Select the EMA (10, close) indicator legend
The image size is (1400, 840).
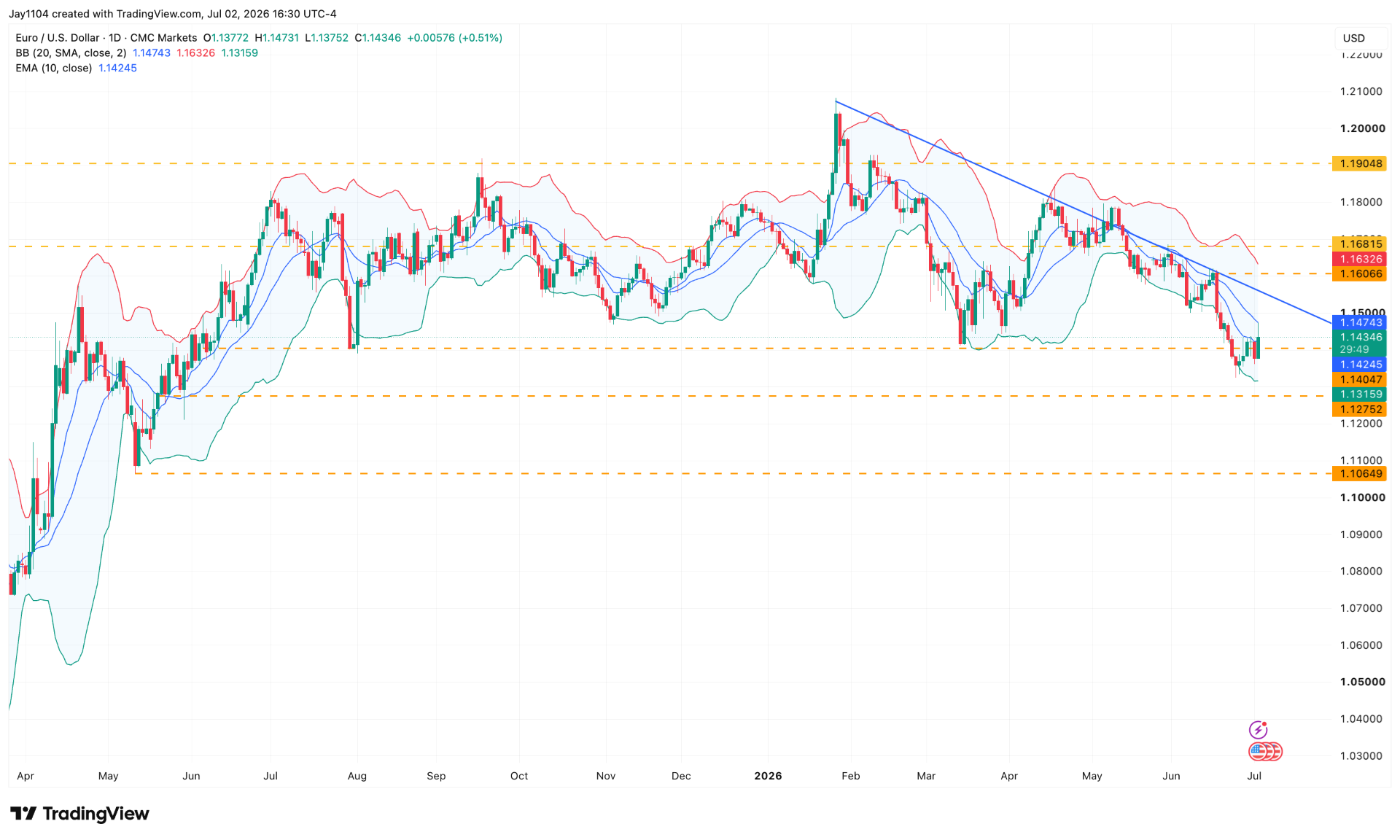(x=54, y=68)
